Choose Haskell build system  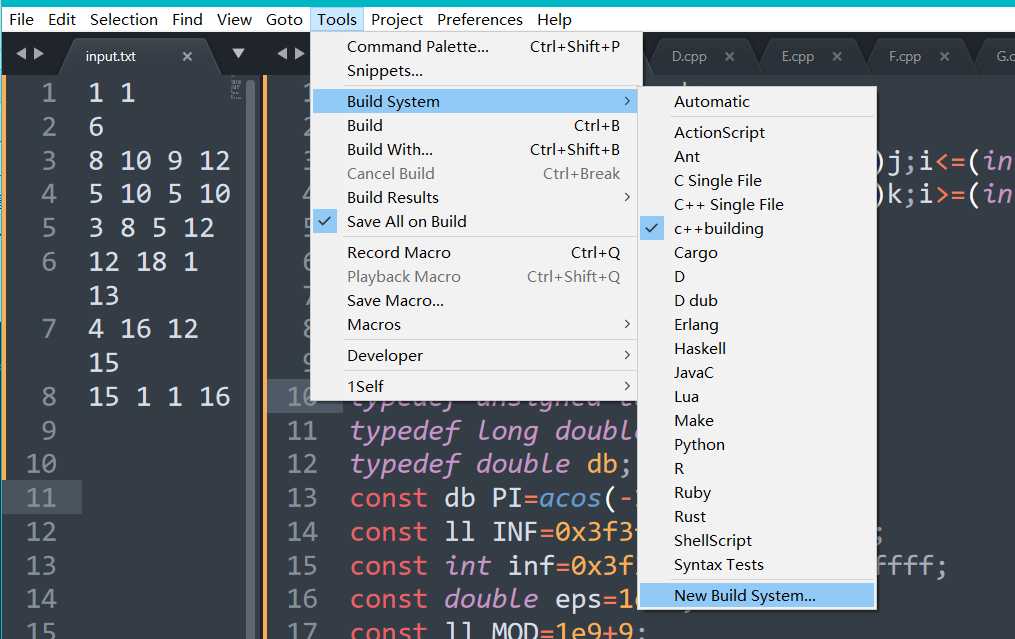[x=757, y=348]
